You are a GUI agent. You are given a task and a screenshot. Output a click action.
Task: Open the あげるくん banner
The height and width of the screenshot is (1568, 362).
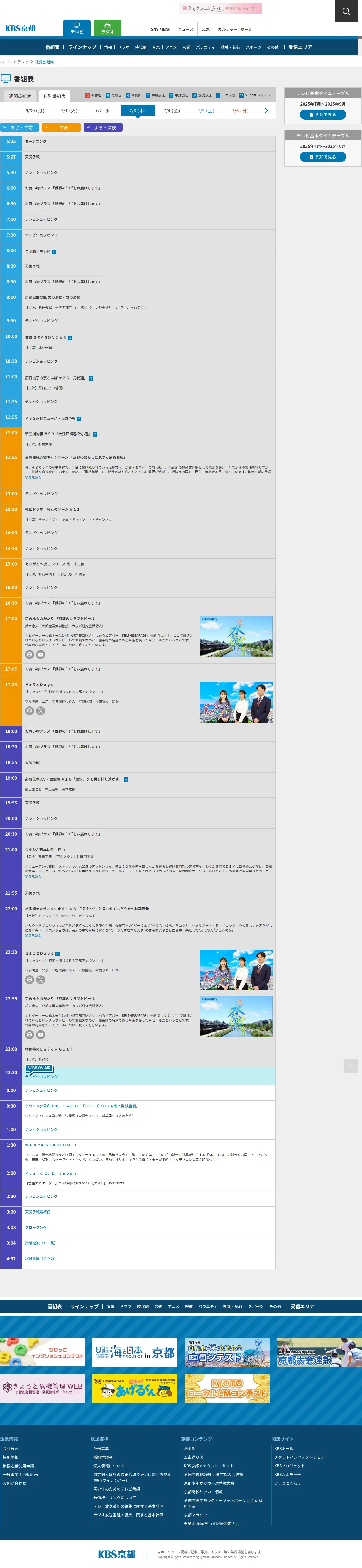(134, 1389)
